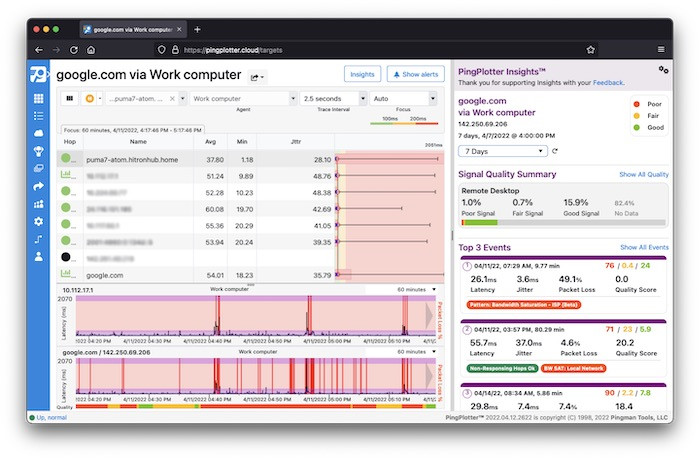
Task: Click the PingPlotter logo in the sidebar
Action: coord(38,74)
